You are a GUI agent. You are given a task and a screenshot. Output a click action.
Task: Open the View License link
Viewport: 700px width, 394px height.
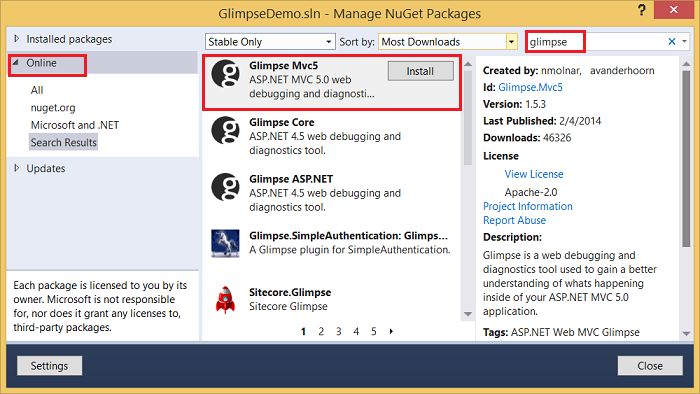point(533,174)
